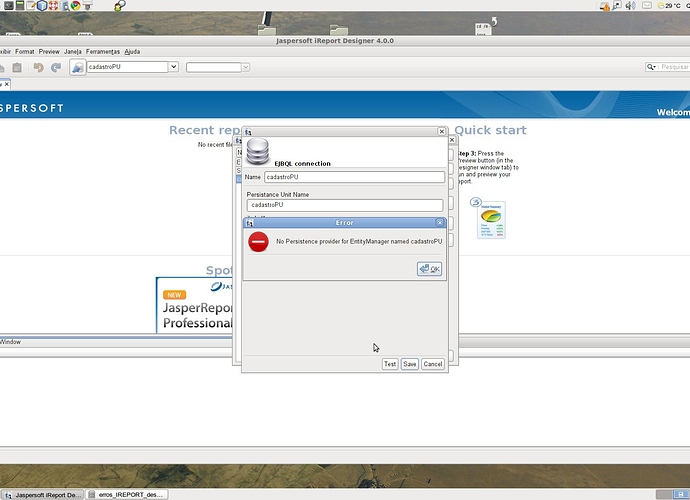Confirm the error with the OK button
This screenshot has width=690, height=500.
click(x=429, y=269)
